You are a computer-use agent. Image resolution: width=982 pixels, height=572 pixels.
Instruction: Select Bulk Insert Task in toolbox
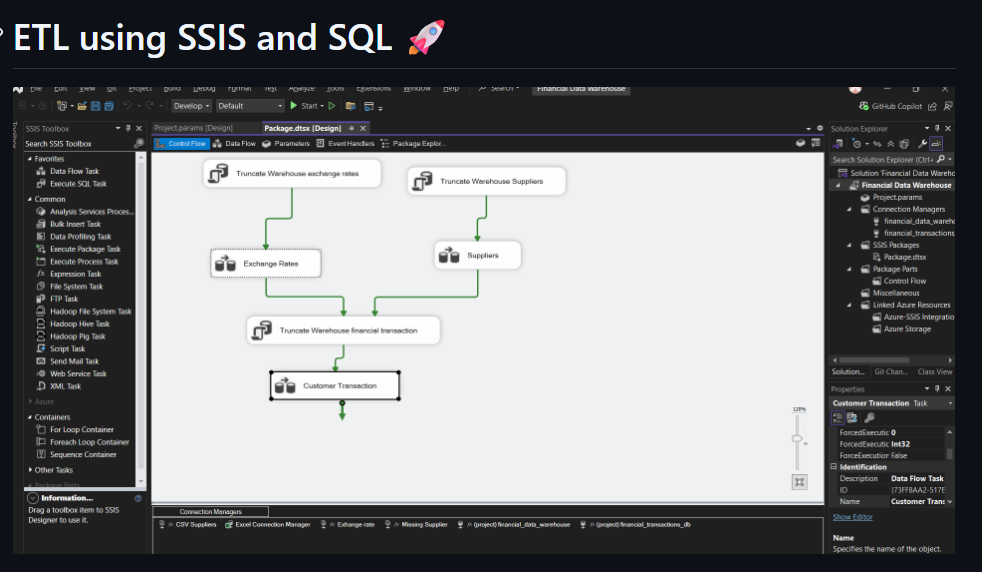(75, 224)
